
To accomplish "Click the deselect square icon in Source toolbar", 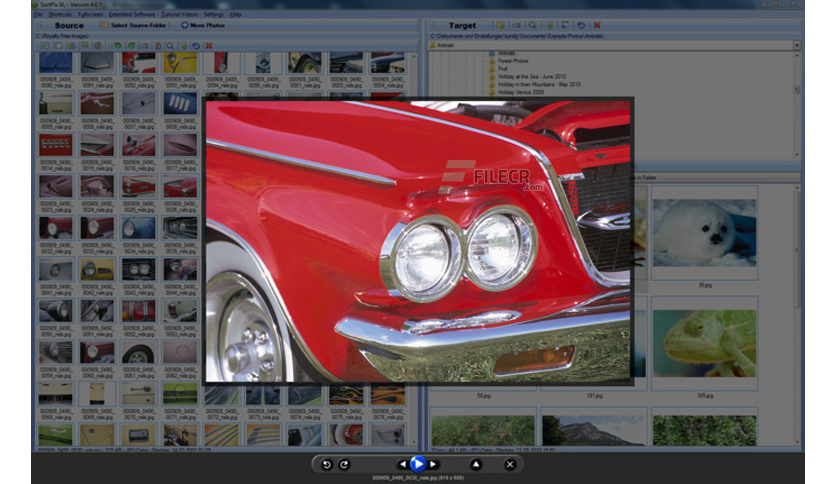I will (59, 46).
